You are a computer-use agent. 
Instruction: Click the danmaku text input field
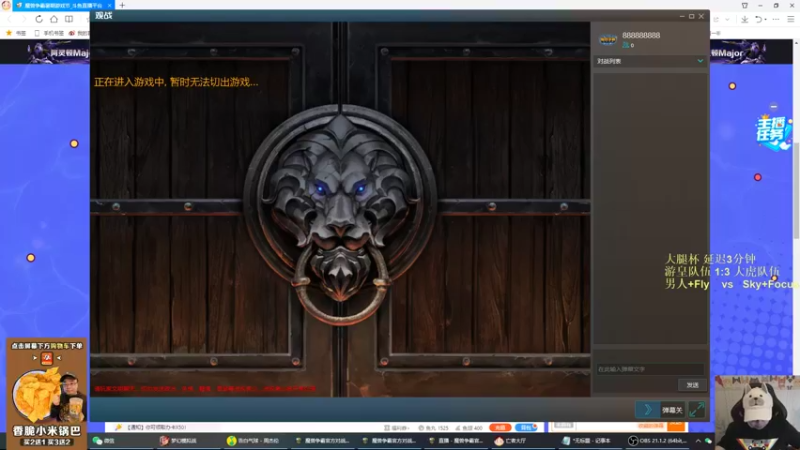649,369
